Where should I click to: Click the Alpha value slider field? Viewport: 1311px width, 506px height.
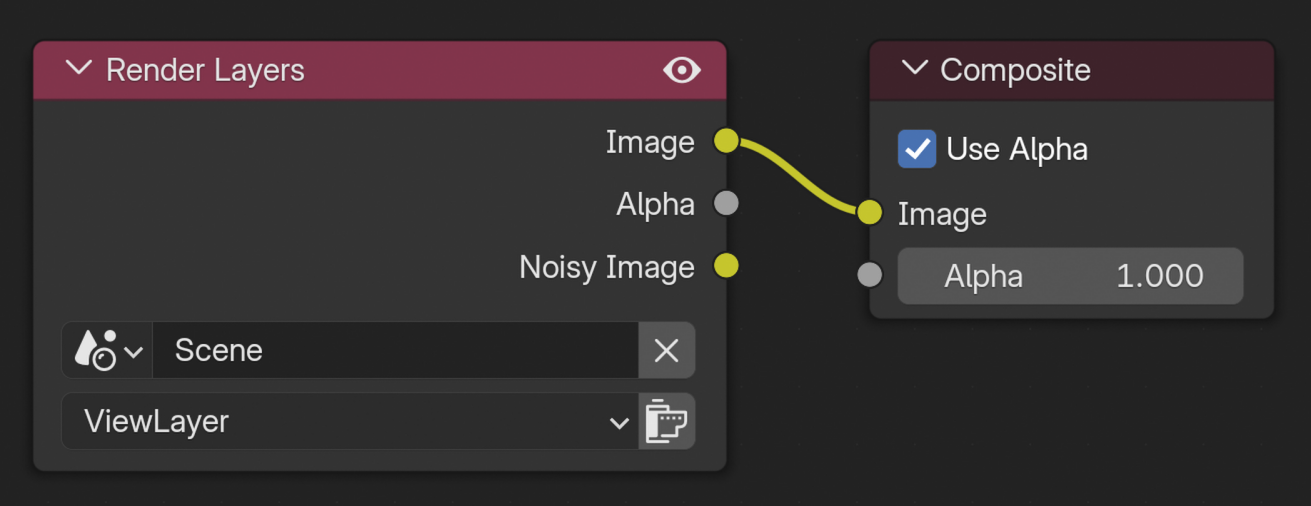1070,276
